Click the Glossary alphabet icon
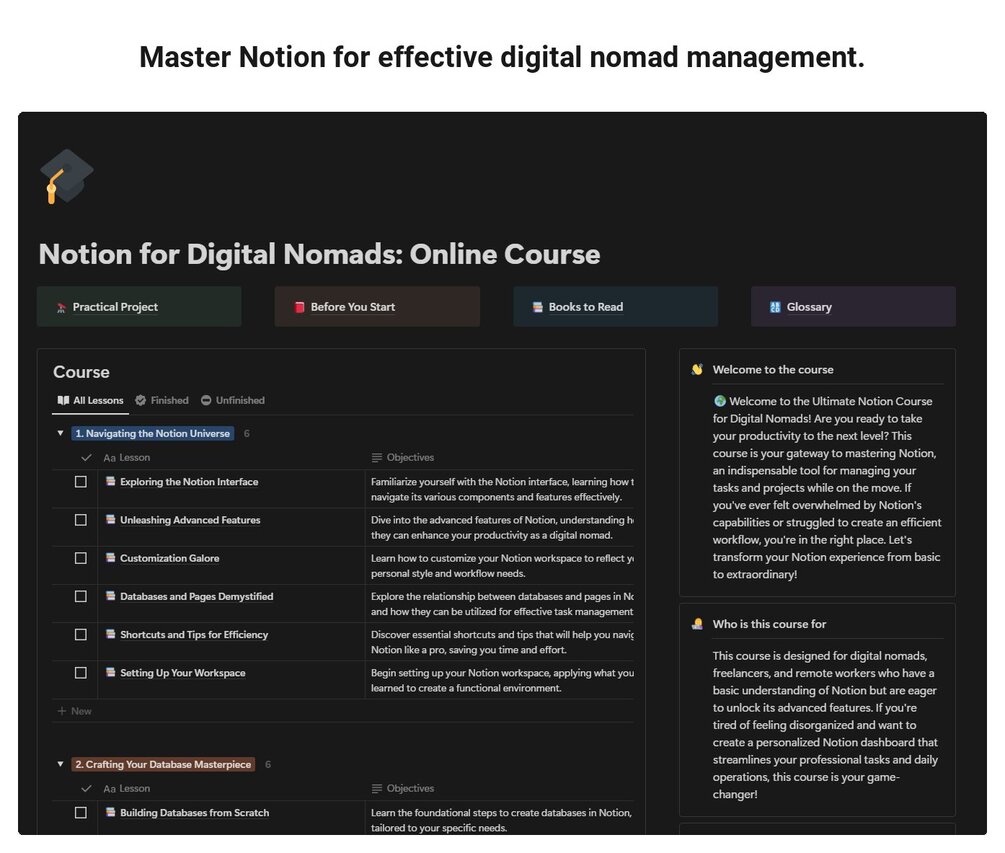Image resolution: width=1005 pixels, height=853 pixels. (775, 307)
